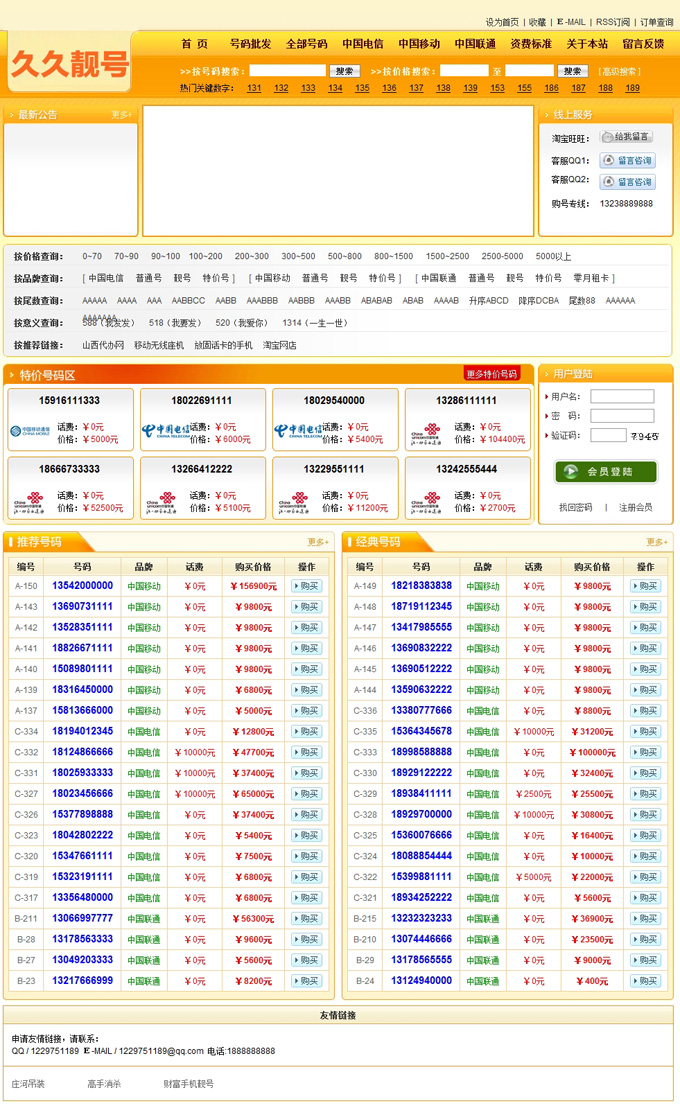Screen dimensions: 680x1108
Task: Click the 密码 input field
Action: pos(622,416)
